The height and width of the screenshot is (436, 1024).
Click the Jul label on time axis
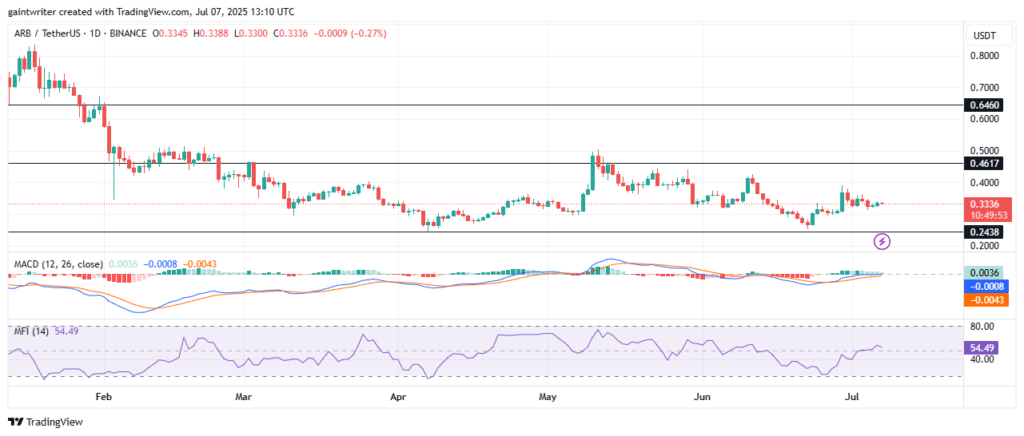tap(852, 396)
